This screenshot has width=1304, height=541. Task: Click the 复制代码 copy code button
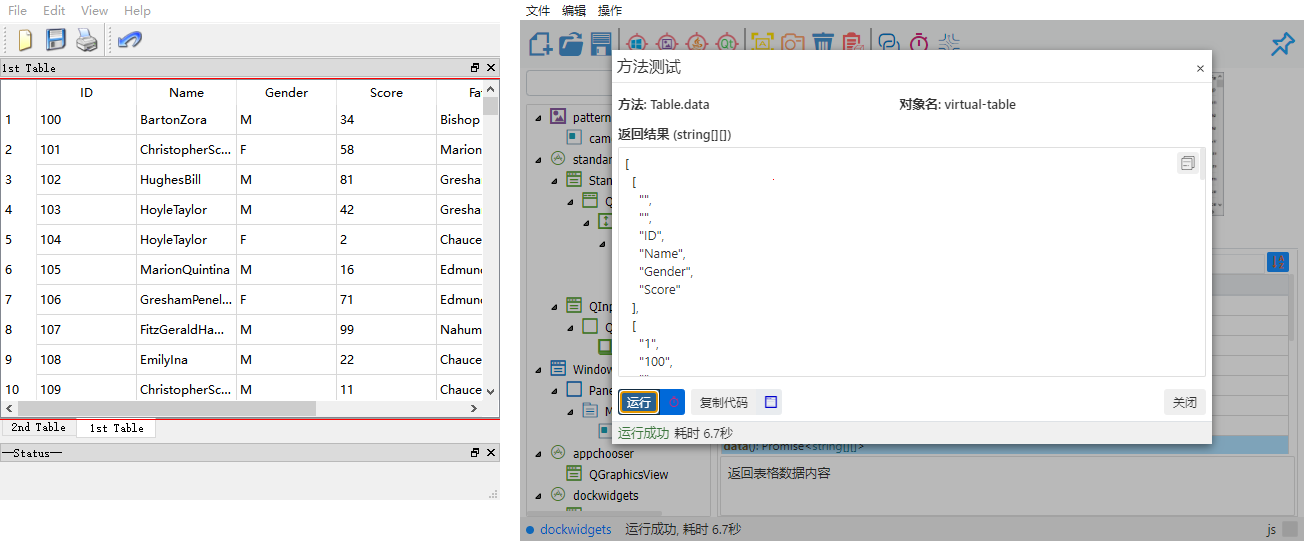[724, 402]
